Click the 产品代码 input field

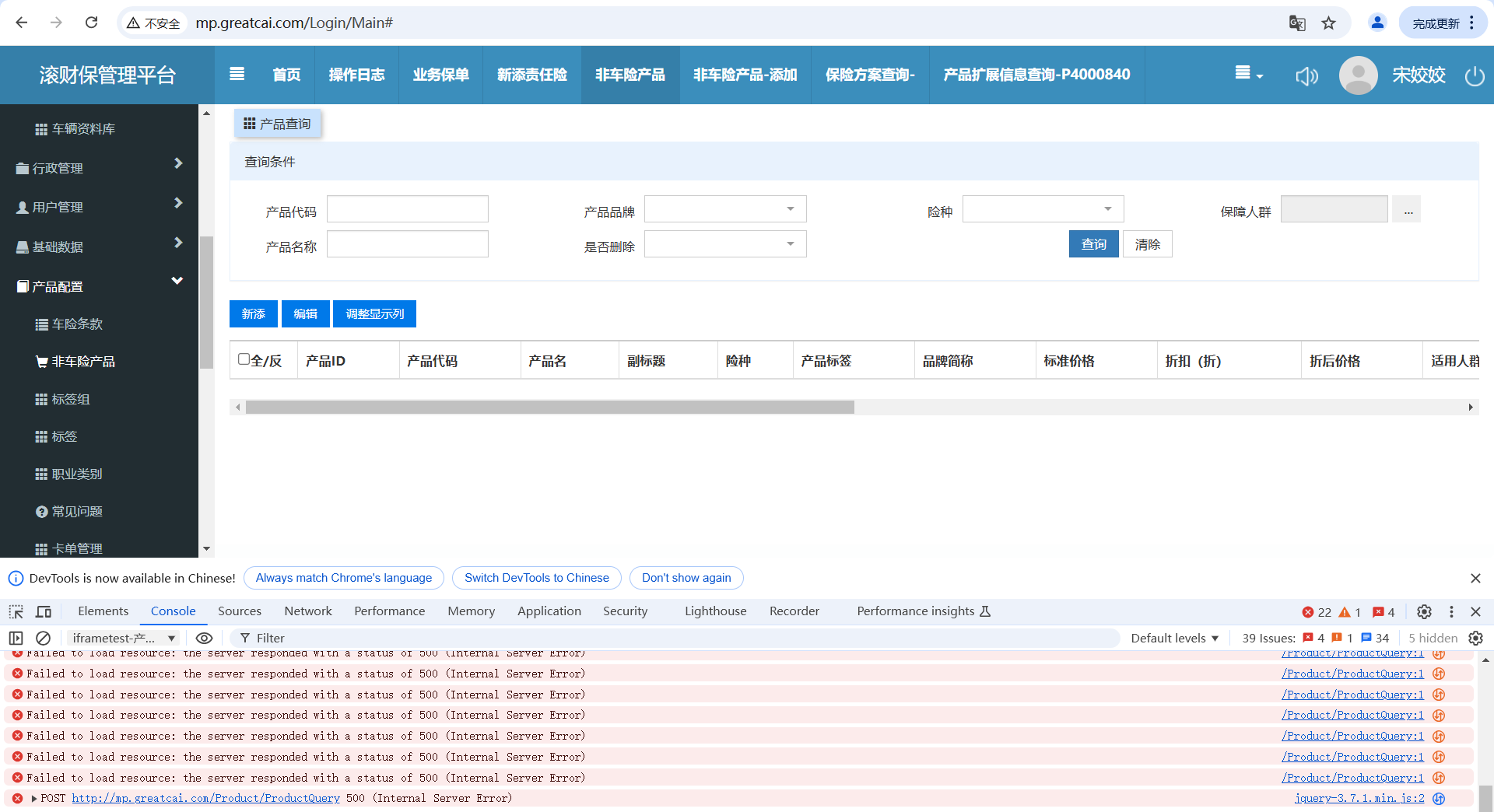(x=407, y=209)
